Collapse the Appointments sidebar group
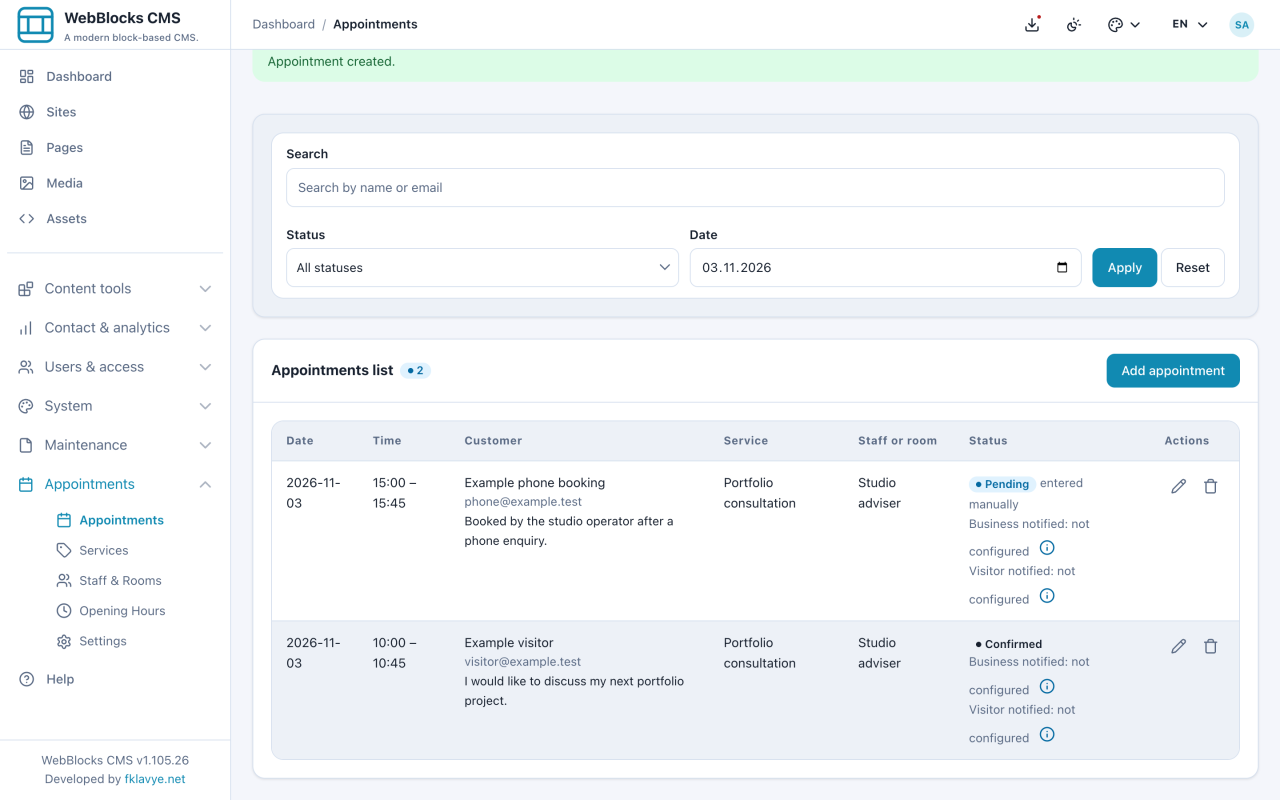Viewport: 1280px width, 800px height. coord(115,484)
